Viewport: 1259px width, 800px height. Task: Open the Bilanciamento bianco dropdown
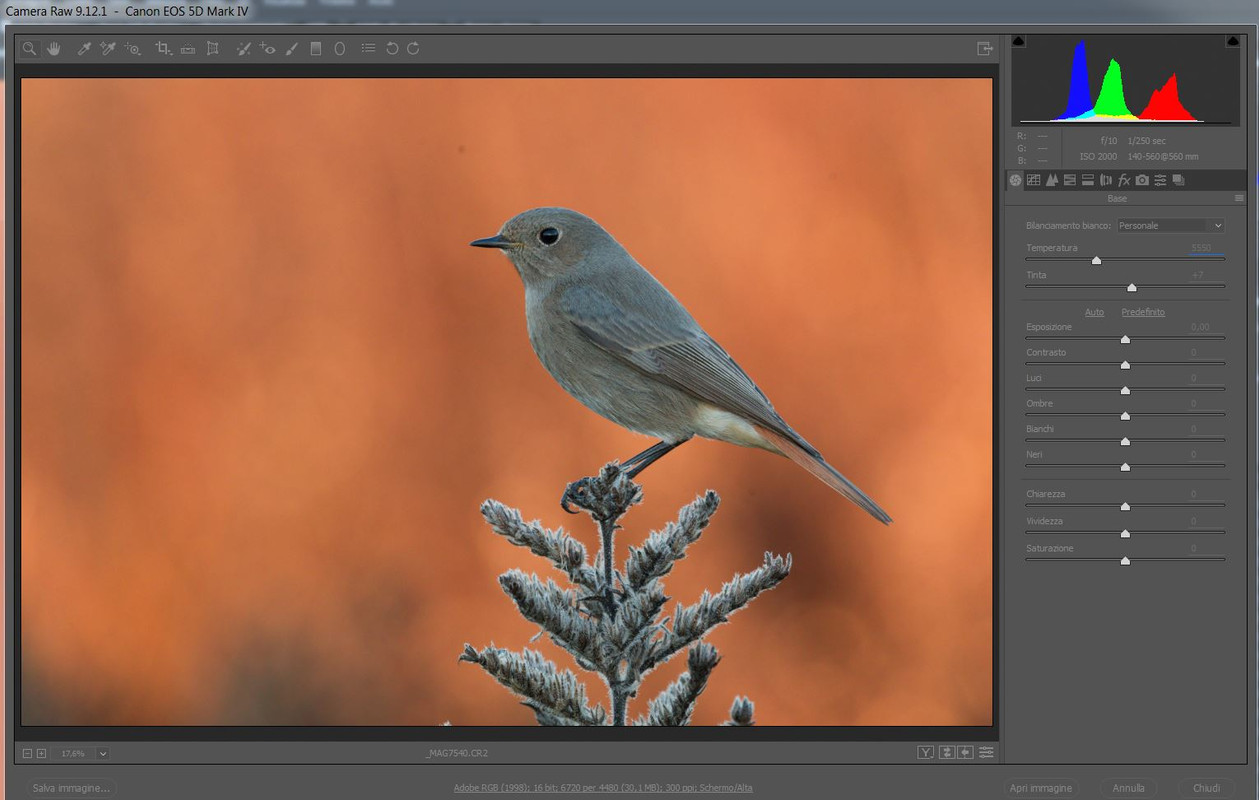[1170, 226]
